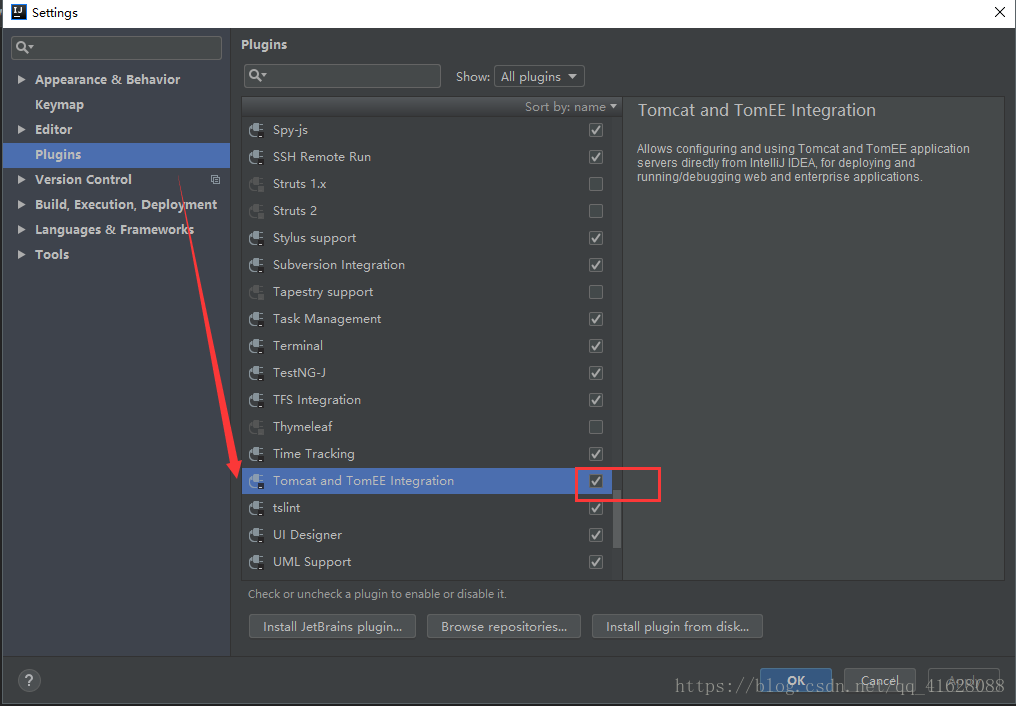
Task: Confirm settings with OK button
Action: point(796,681)
